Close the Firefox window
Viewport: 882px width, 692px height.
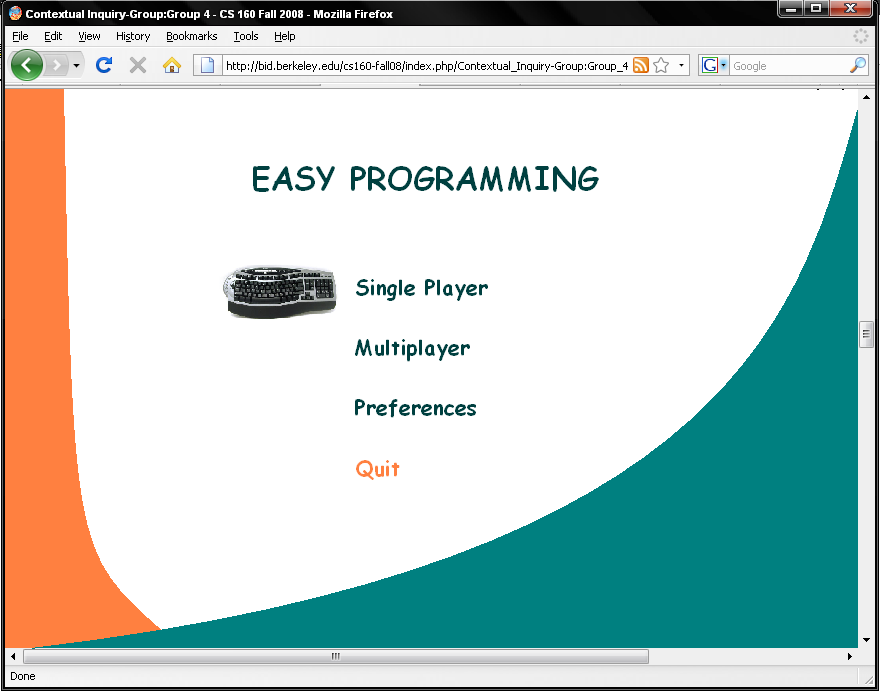pos(850,8)
